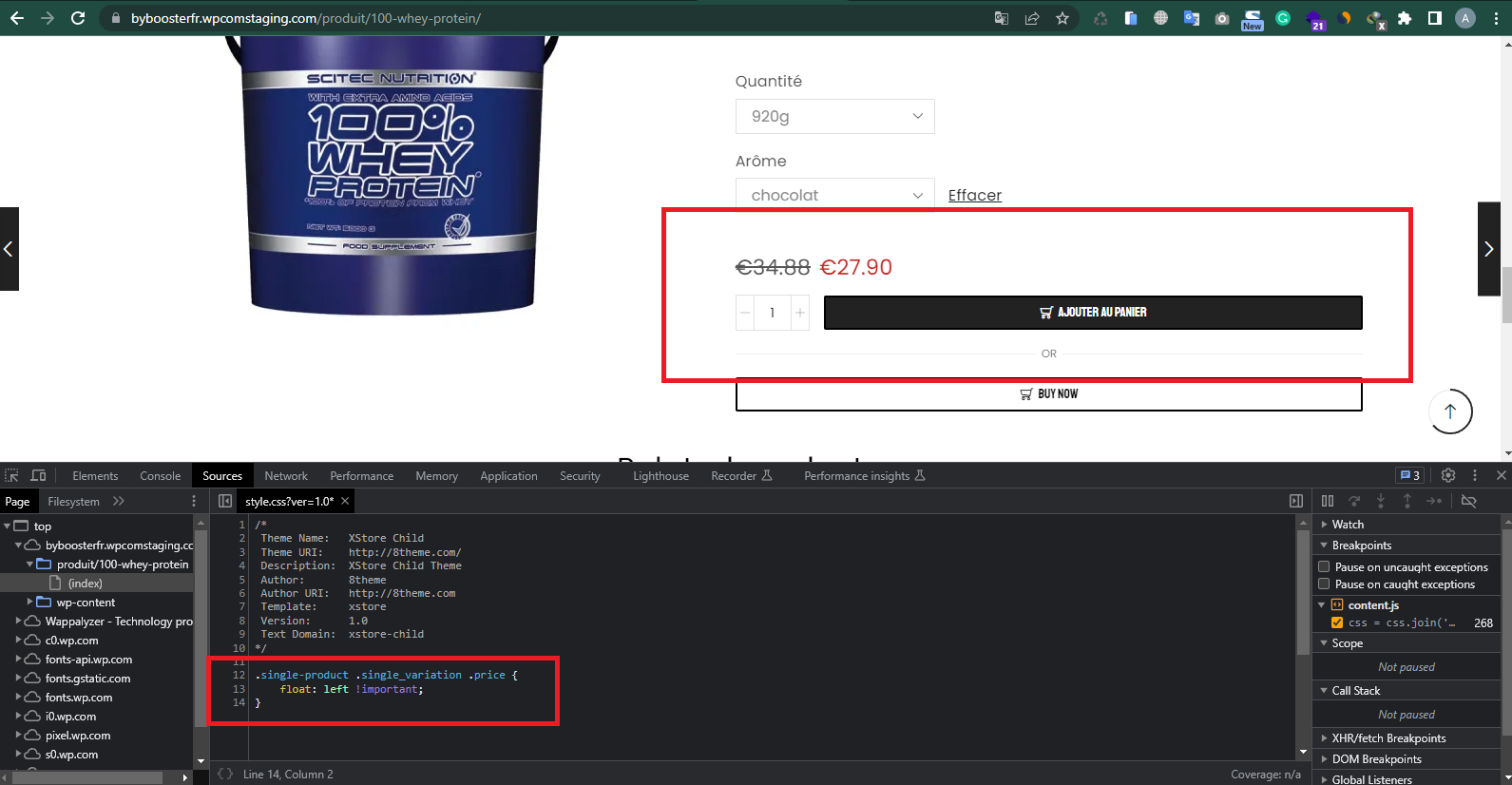The width and height of the screenshot is (1512, 785).
Task: Toggle the browser side panel
Action: pyautogui.click(x=1435, y=18)
